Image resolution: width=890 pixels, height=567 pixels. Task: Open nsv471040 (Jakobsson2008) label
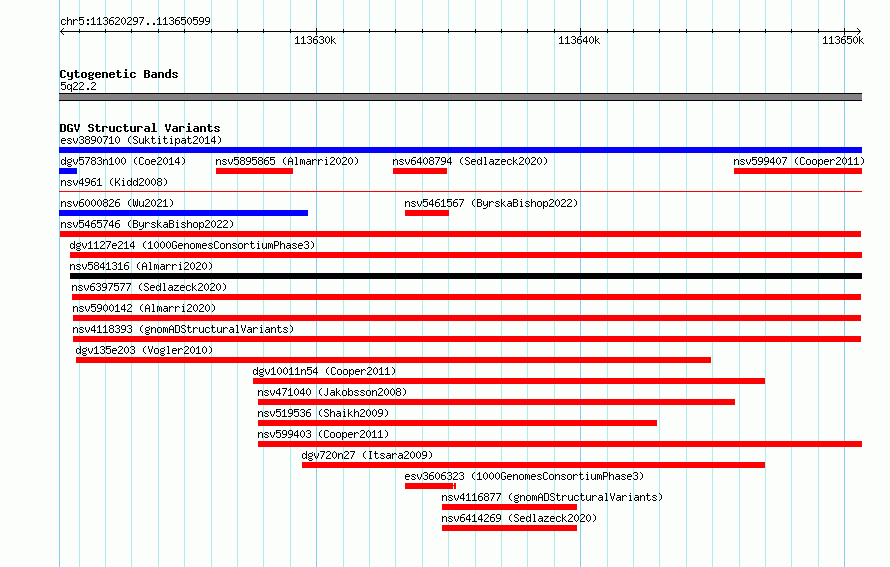tap(332, 392)
